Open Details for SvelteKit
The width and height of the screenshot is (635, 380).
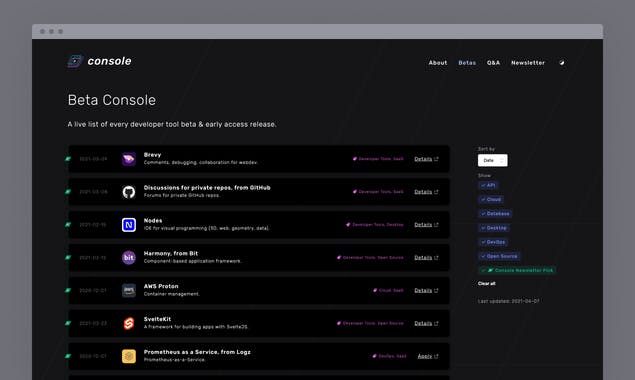423,323
